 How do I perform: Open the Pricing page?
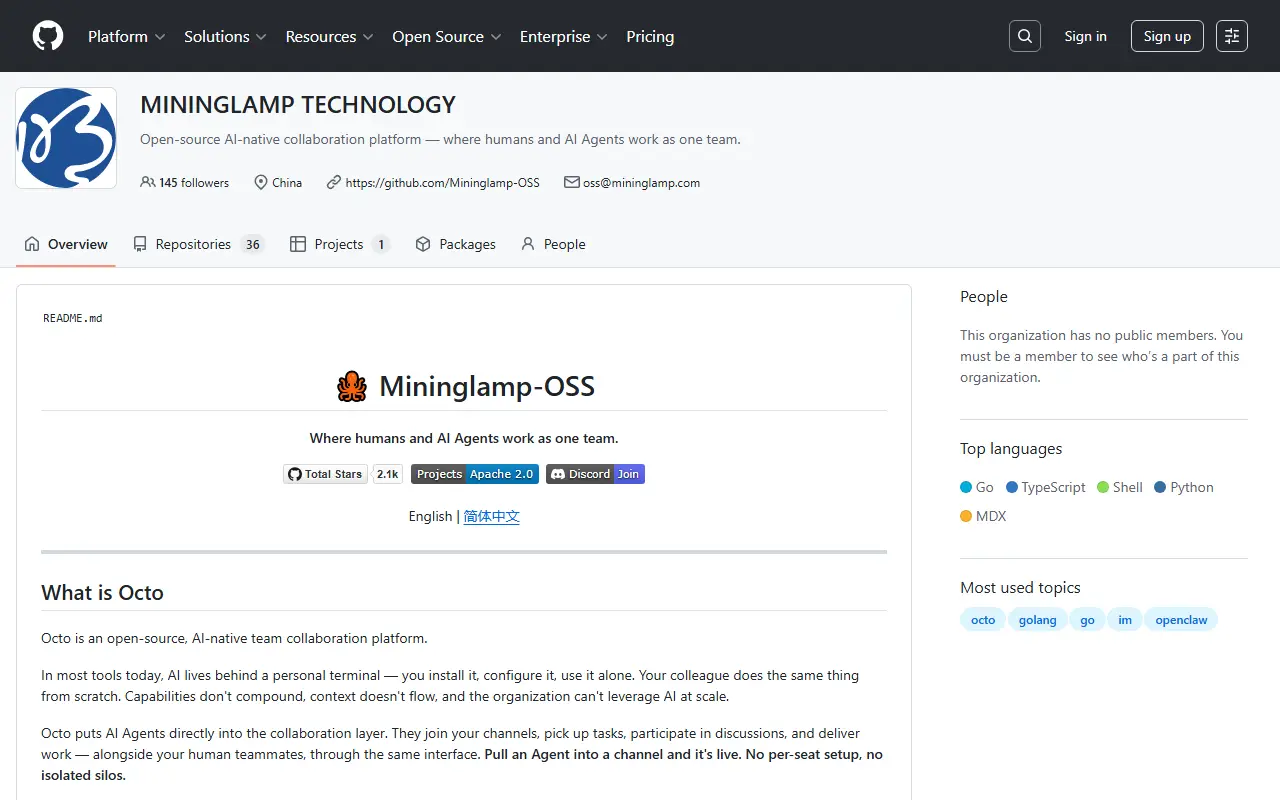point(650,36)
